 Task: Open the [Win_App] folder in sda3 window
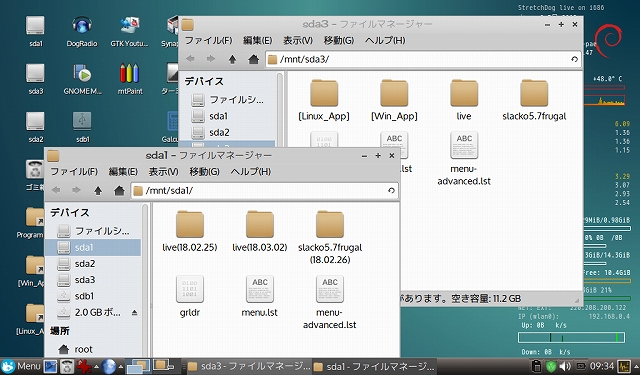click(394, 100)
